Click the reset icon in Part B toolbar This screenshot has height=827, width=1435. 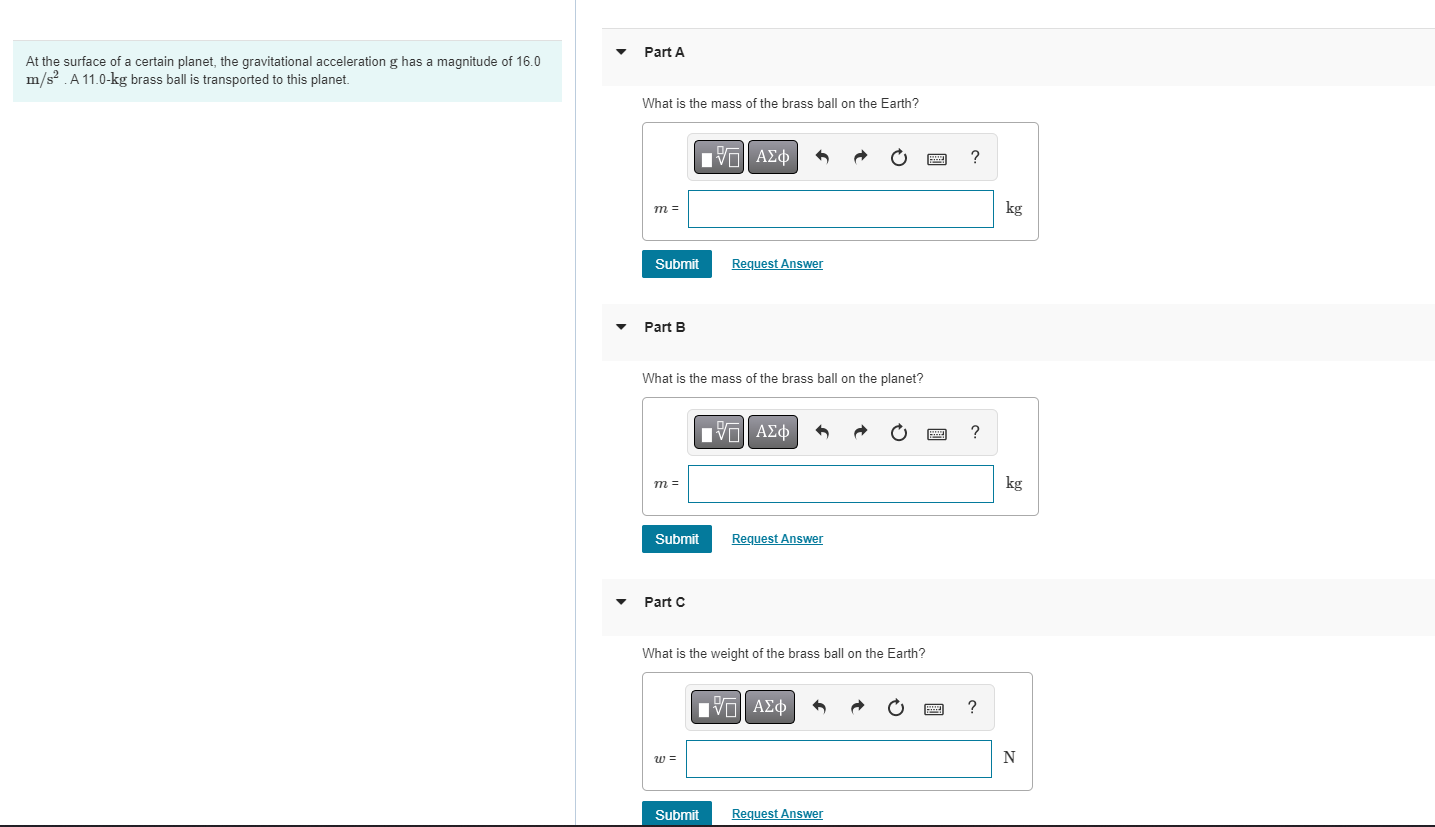[x=898, y=432]
